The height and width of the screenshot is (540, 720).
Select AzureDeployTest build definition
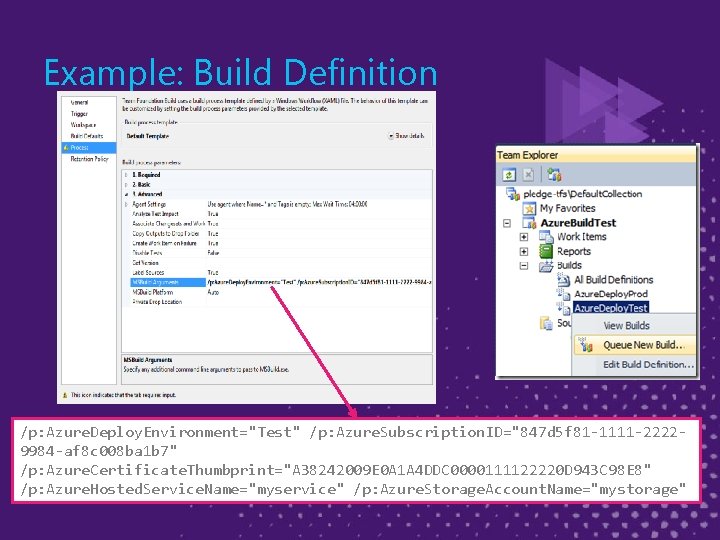611,308
